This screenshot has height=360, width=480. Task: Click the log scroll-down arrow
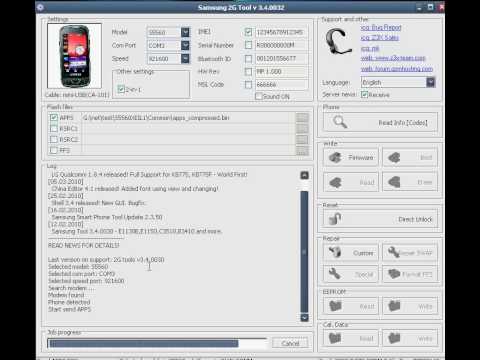[x=304, y=317]
